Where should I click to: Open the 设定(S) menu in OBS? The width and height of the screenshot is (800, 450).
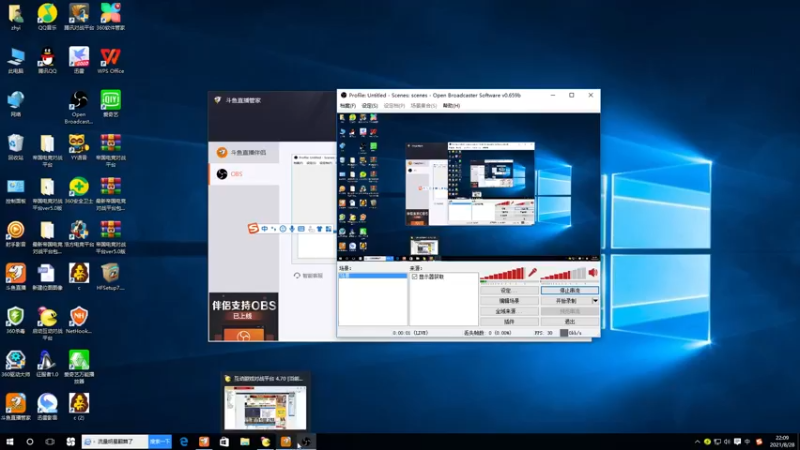[x=369, y=106]
